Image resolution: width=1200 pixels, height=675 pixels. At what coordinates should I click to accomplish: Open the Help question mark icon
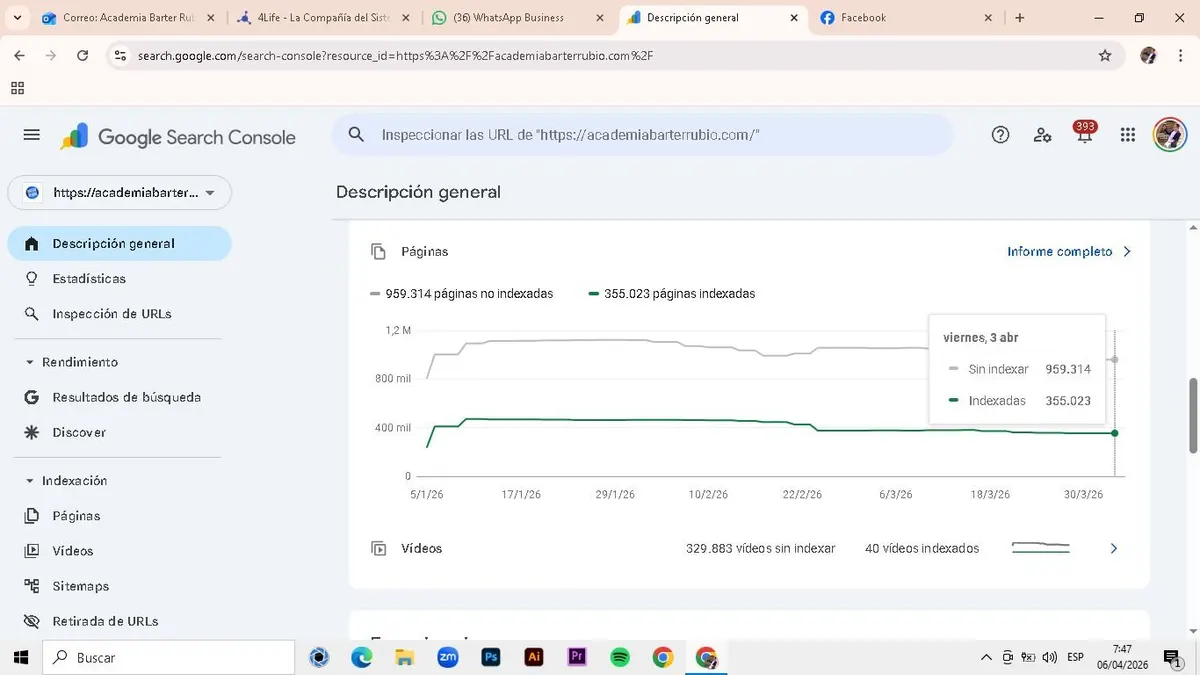(1000, 135)
